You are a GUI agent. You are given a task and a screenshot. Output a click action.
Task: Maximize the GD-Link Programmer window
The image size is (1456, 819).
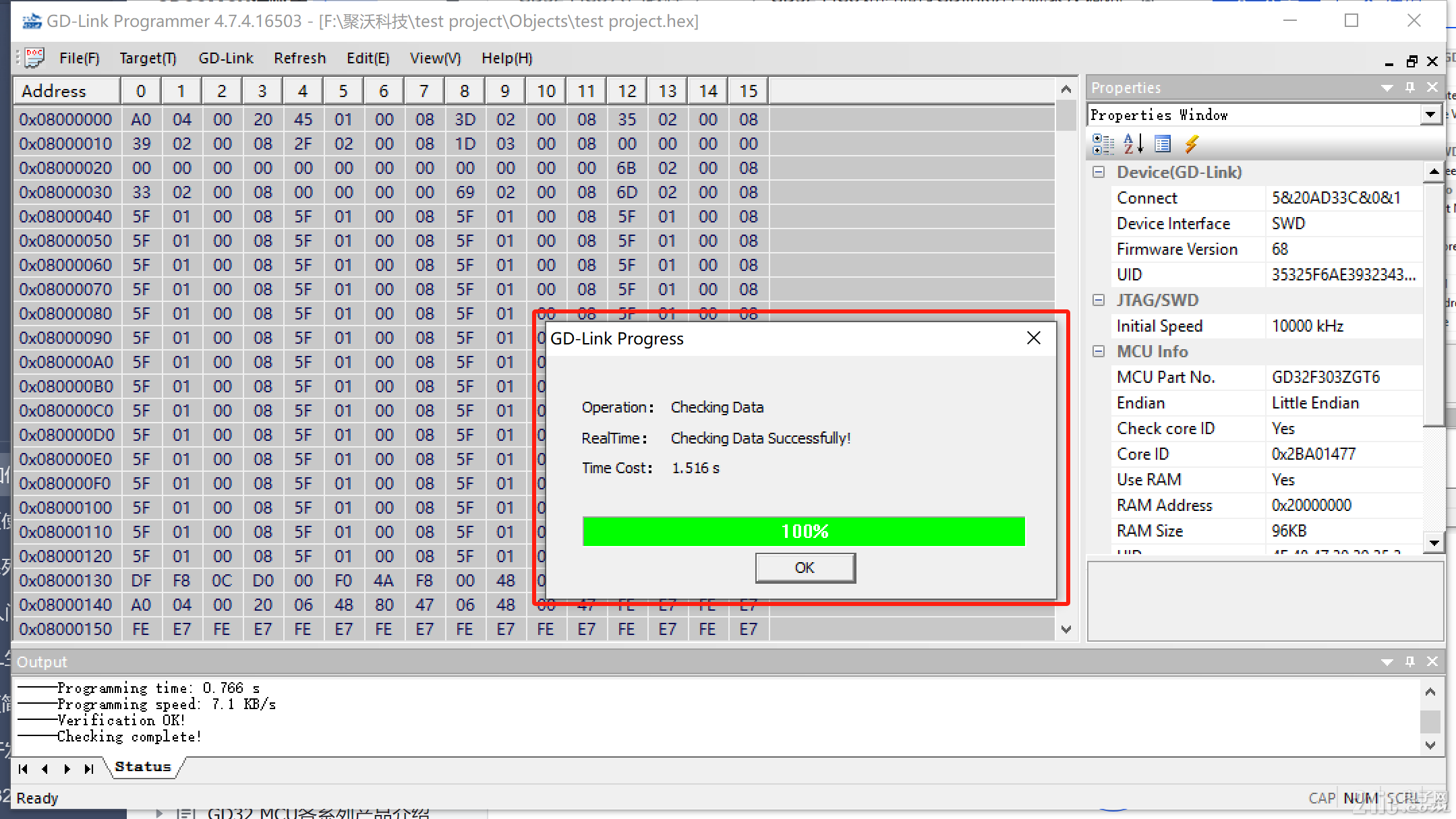coord(1351,21)
